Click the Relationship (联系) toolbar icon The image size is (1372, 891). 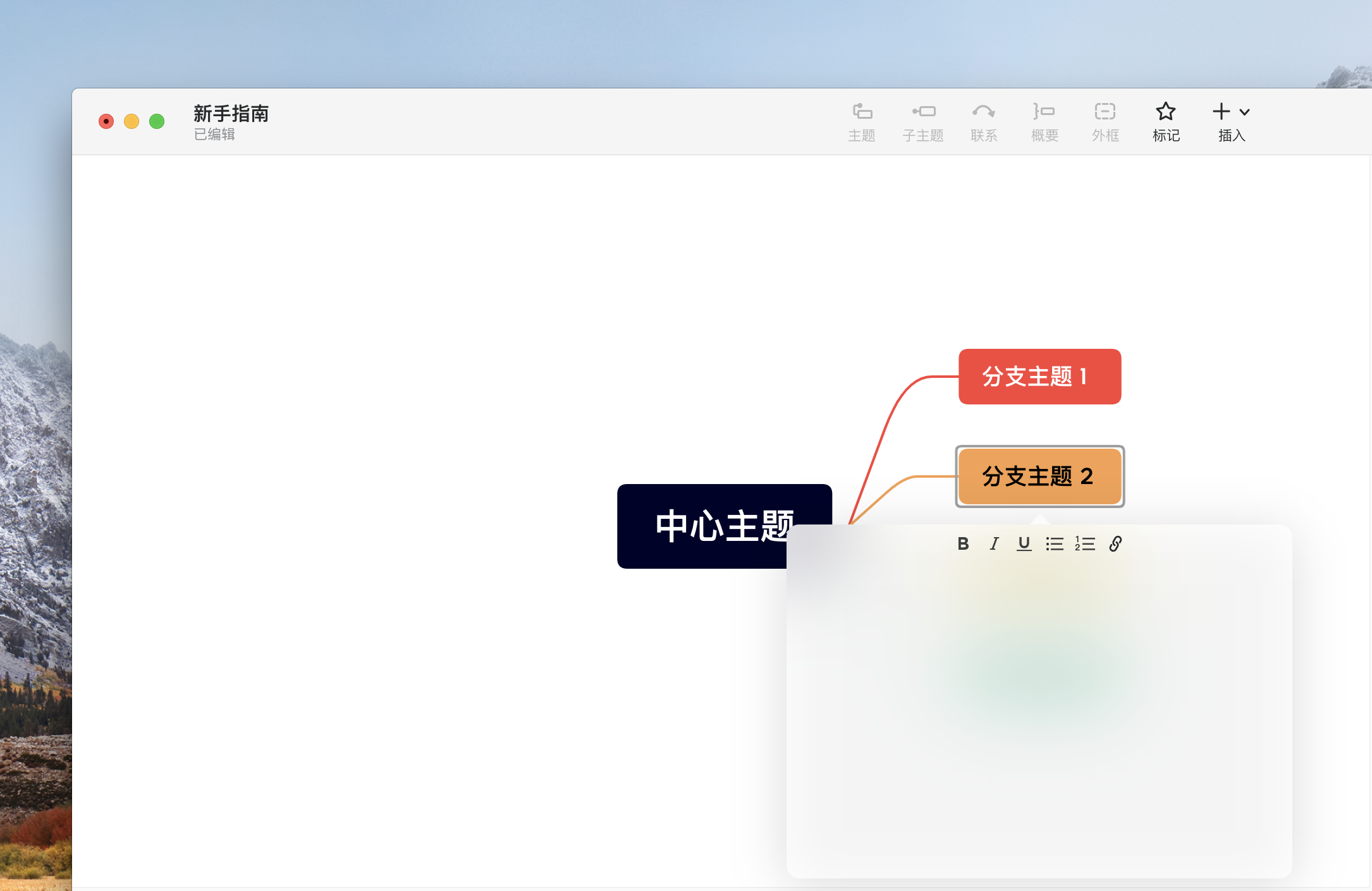tap(984, 112)
